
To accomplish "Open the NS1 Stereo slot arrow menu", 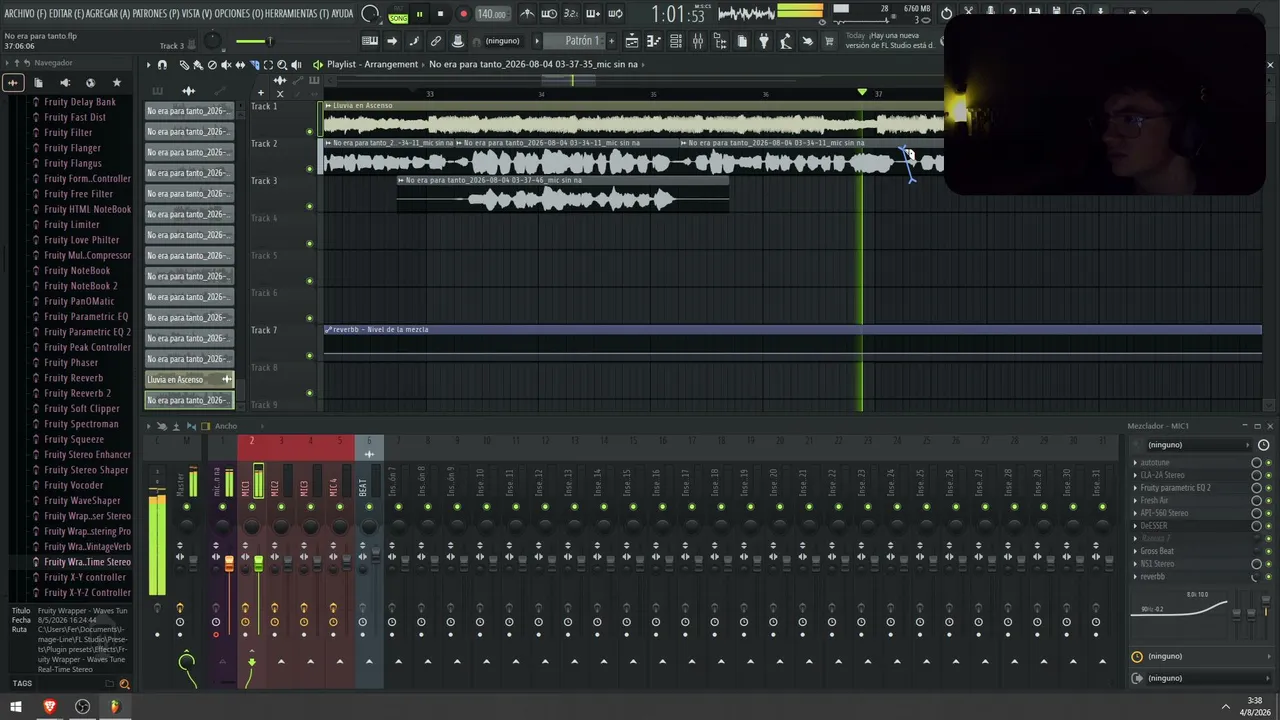I will click(1135, 564).
